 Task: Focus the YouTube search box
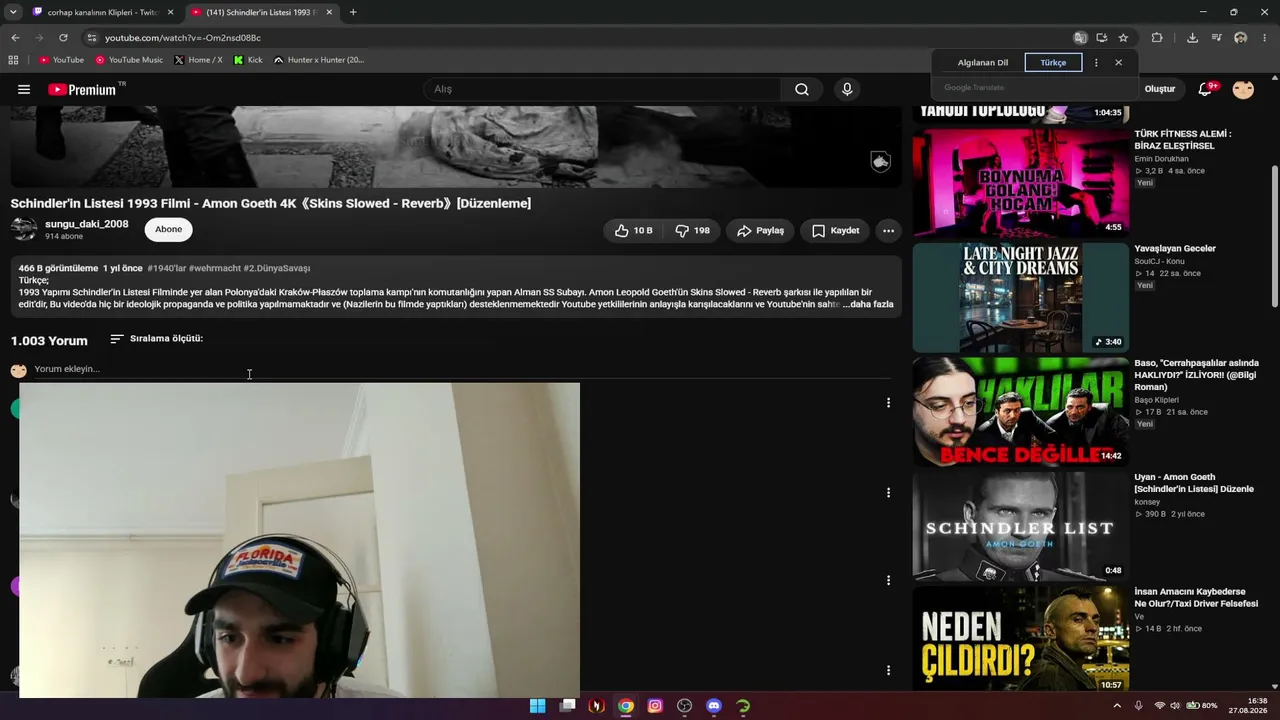pyautogui.click(x=600, y=89)
